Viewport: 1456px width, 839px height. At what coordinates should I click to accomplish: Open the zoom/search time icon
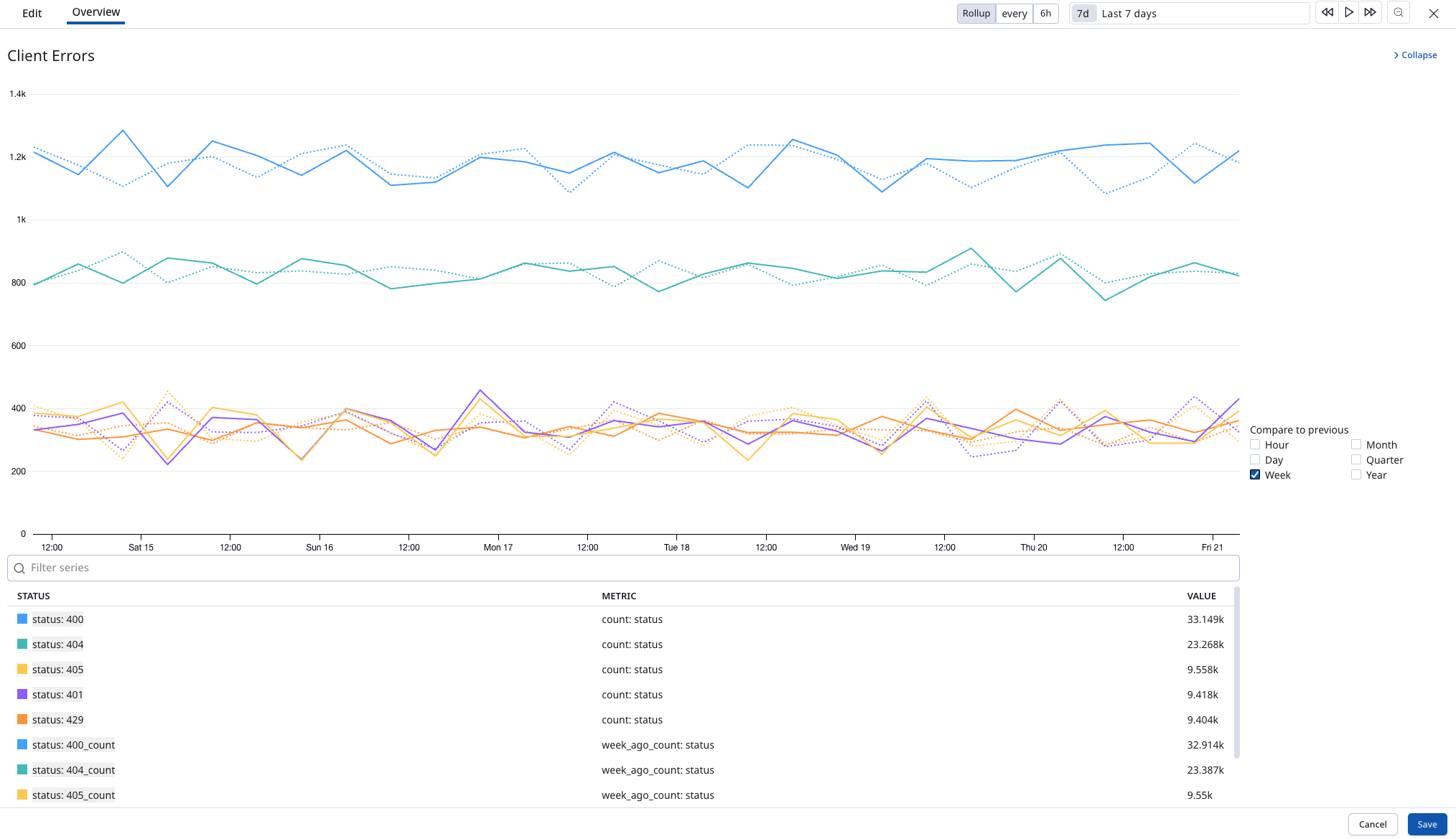point(1399,13)
